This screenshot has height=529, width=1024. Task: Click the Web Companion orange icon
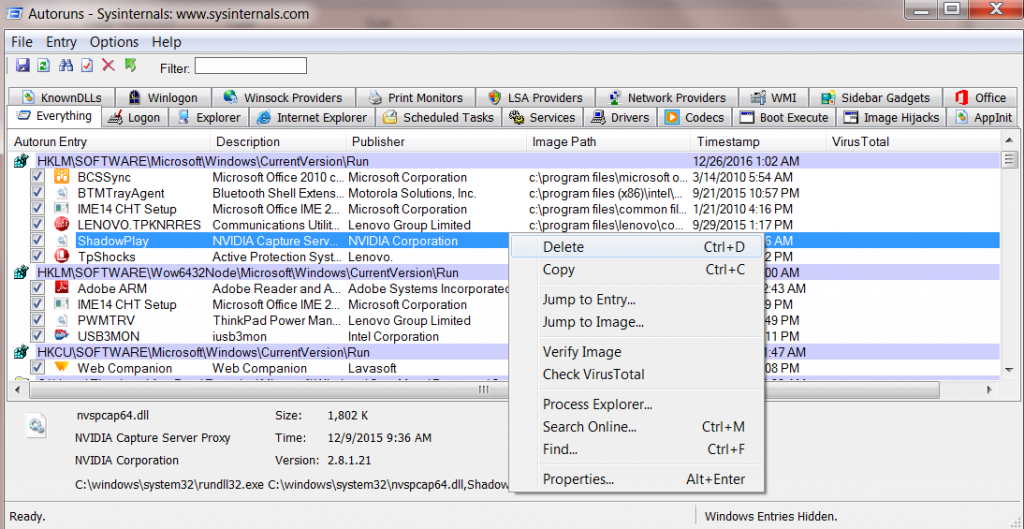(61, 368)
